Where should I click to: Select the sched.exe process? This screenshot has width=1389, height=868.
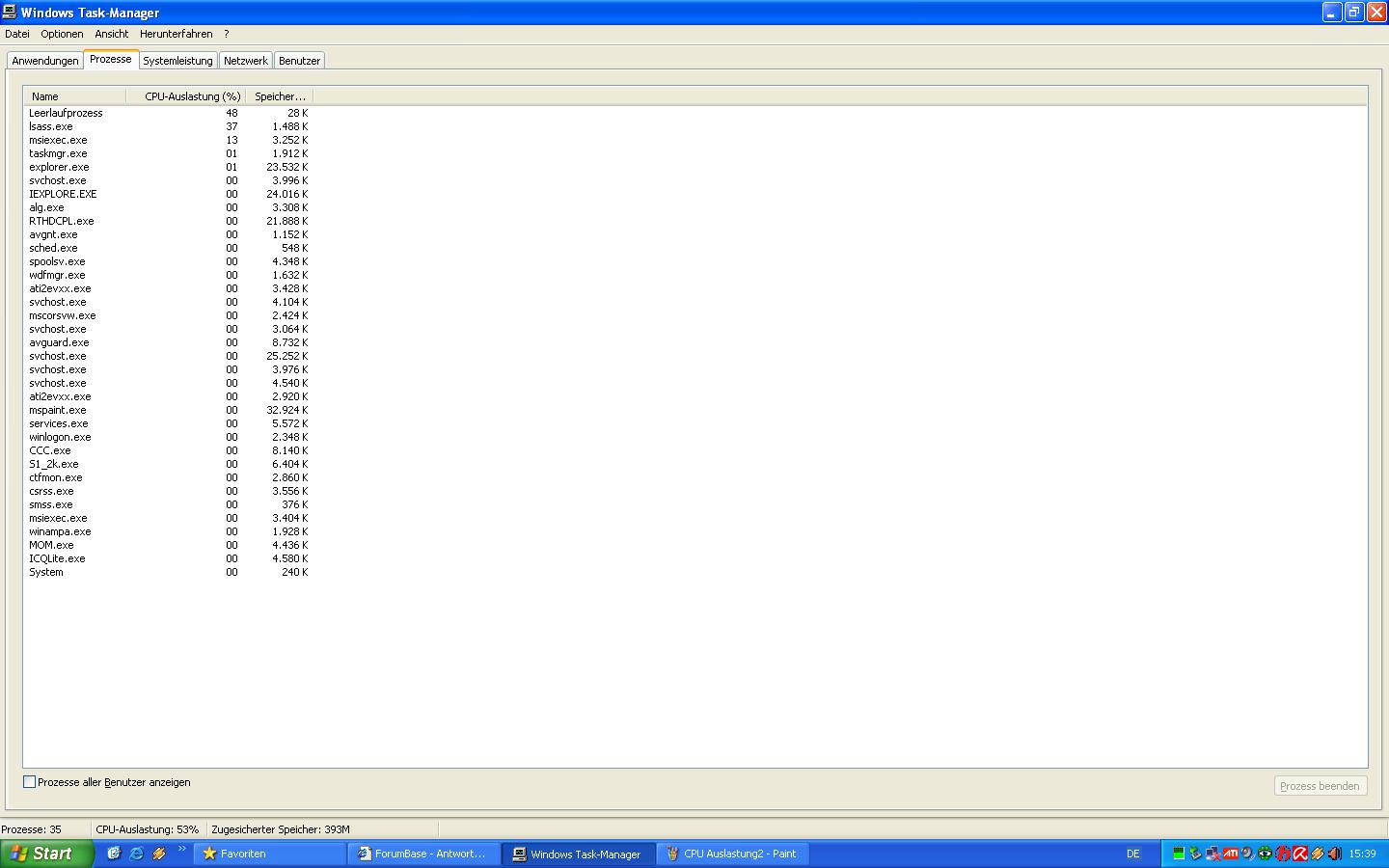pos(169,248)
